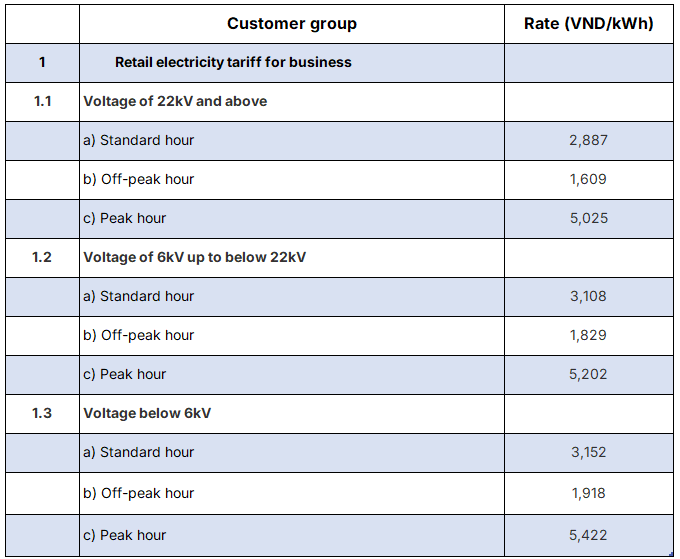Screen dimensions: 680x559
Task: Click the 2,887 rate value
Action: point(588,140)
